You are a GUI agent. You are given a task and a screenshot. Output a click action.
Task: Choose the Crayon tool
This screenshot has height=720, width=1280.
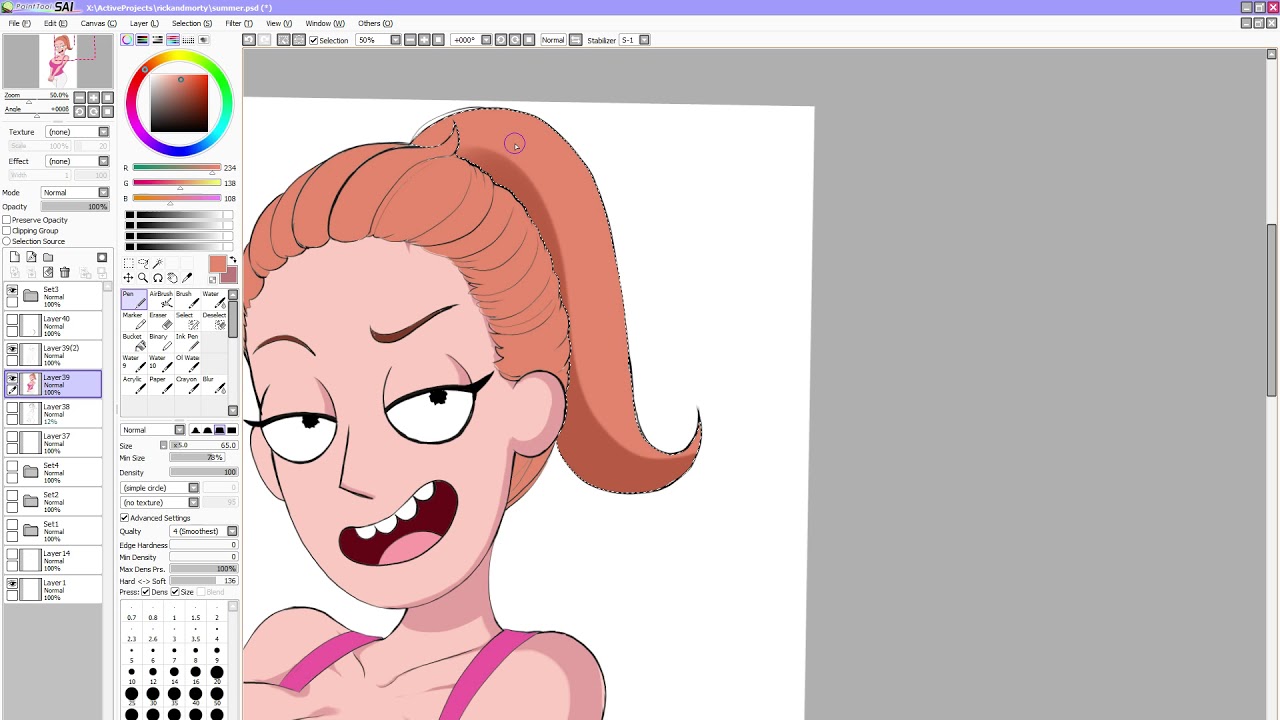186,385
